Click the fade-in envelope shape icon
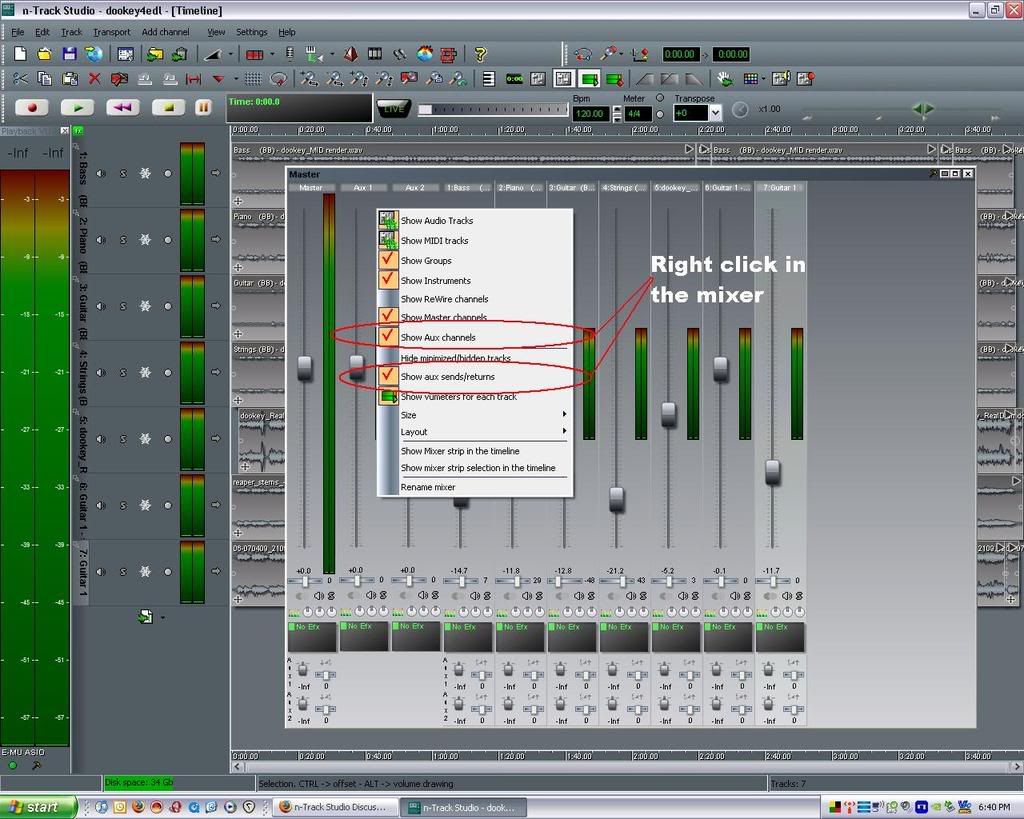Screen dimensions: 1024x819 tap(645, 79)
